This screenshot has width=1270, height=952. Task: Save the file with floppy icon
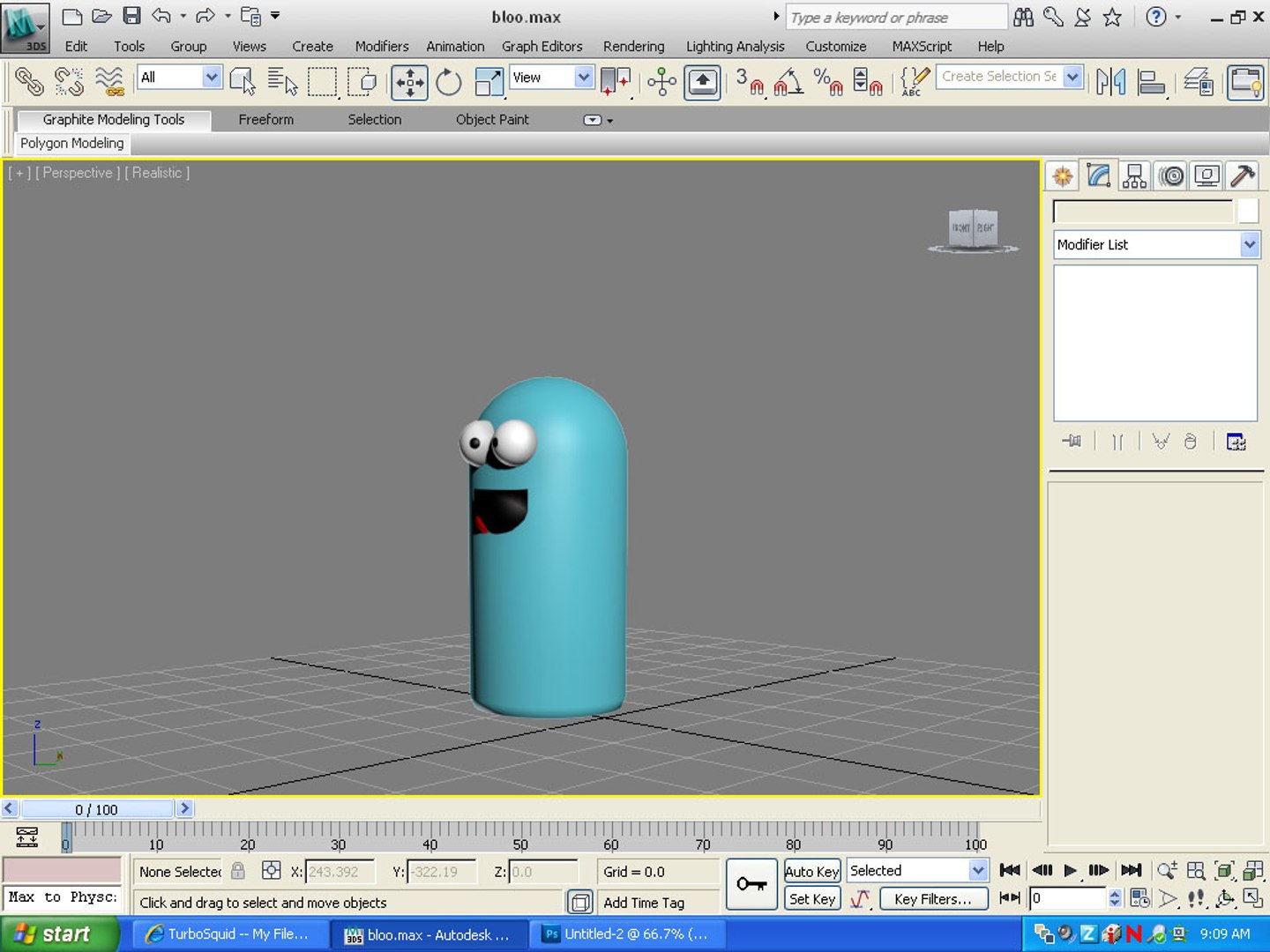click(131, 15)
